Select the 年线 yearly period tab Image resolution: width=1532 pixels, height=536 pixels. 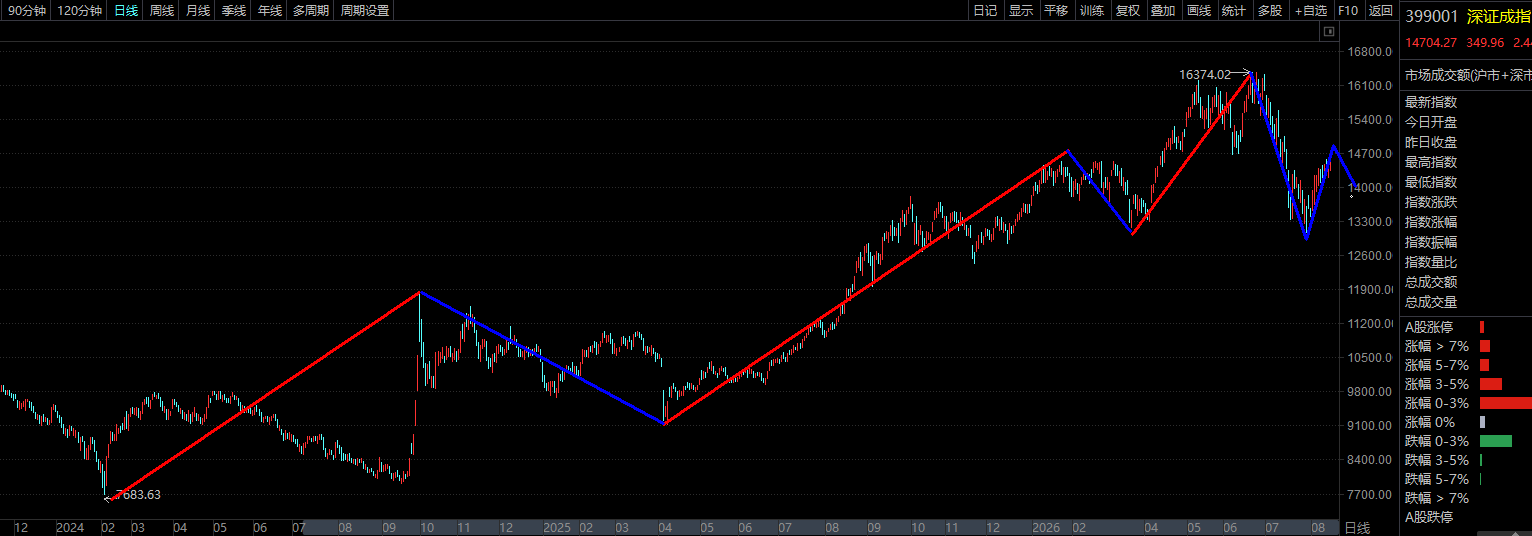coord(270,10)
